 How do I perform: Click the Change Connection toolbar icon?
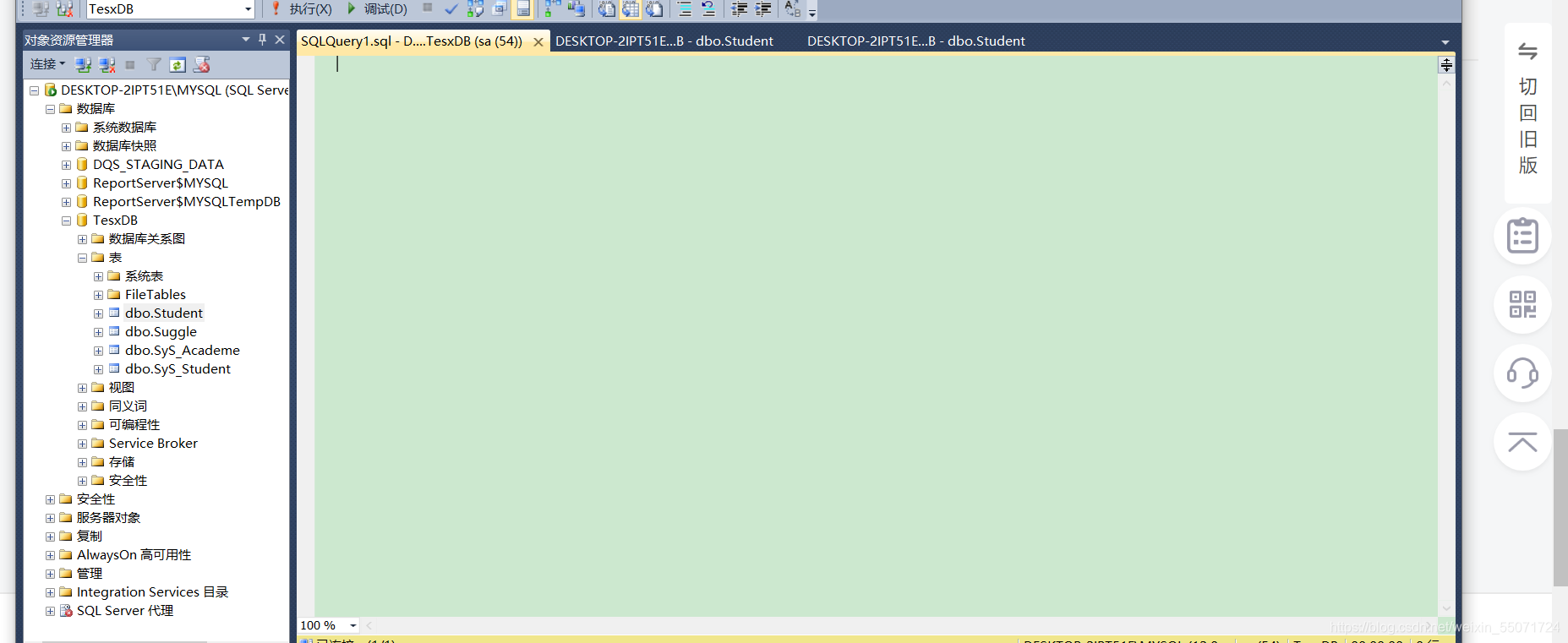(x=64, y=9)
